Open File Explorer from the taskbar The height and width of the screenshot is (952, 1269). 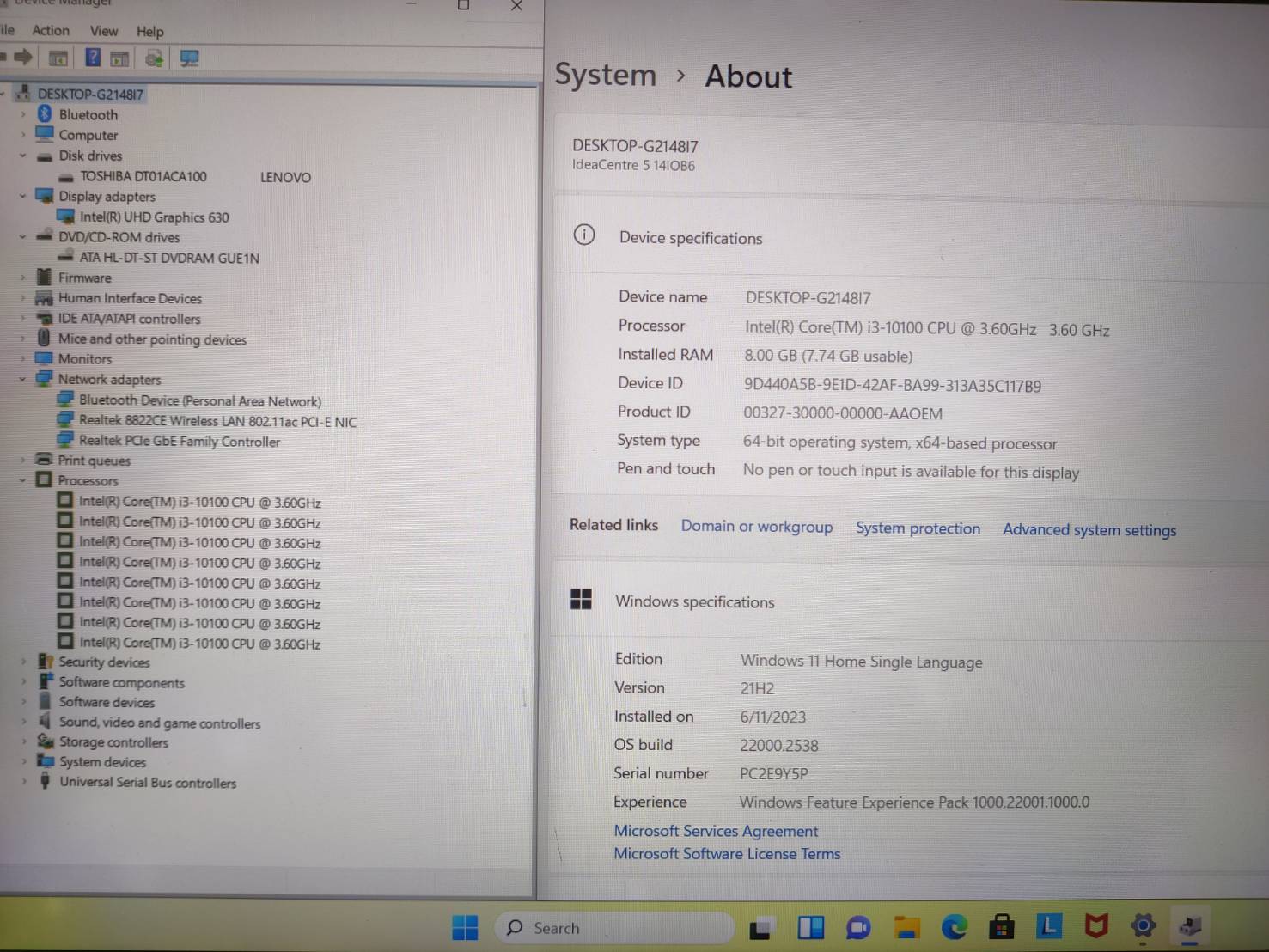(x=906, y=927)
